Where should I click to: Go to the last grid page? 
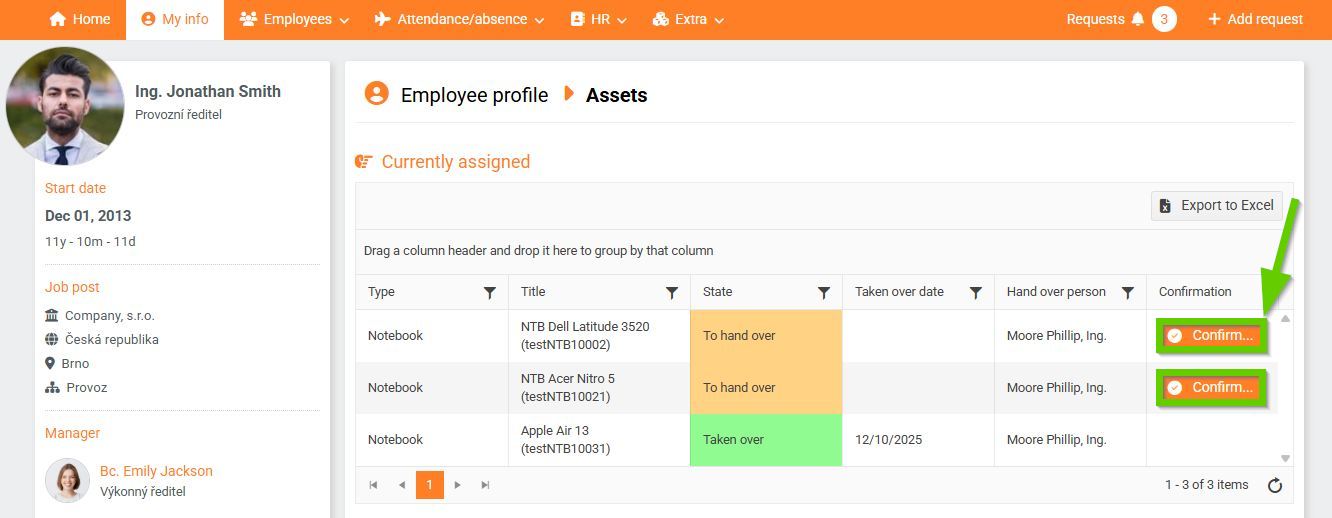point(486,485)
